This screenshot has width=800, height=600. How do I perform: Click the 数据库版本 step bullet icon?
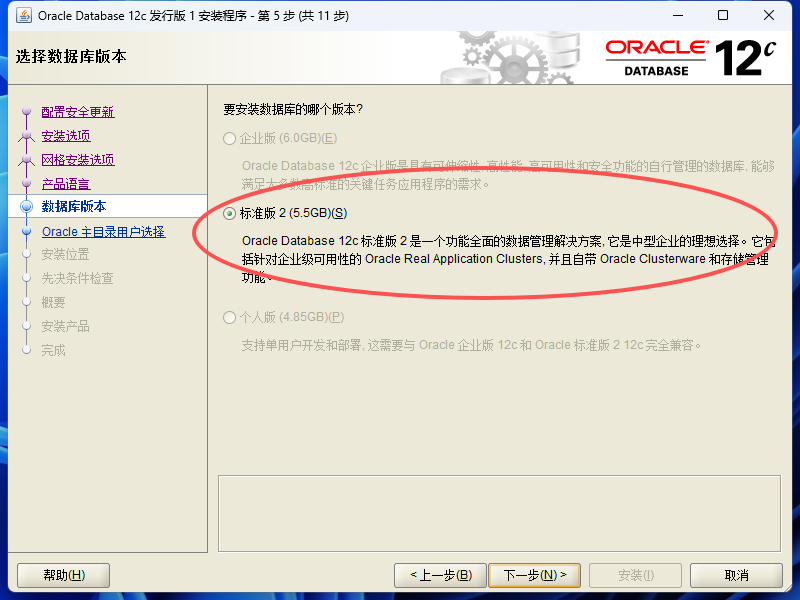pos(27,207)
